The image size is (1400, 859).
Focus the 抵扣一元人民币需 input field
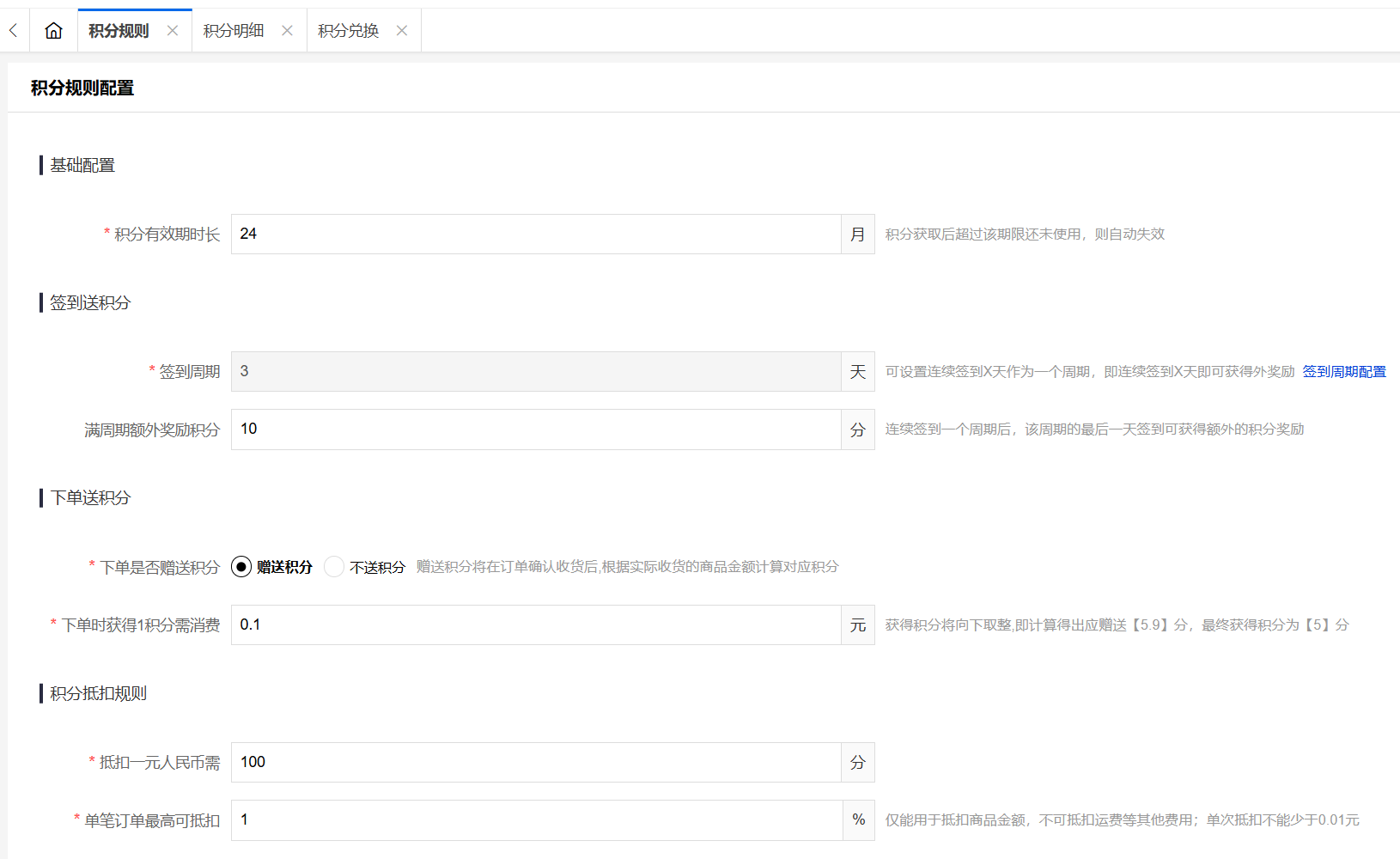pyautogui.click(x=535, y=763)
